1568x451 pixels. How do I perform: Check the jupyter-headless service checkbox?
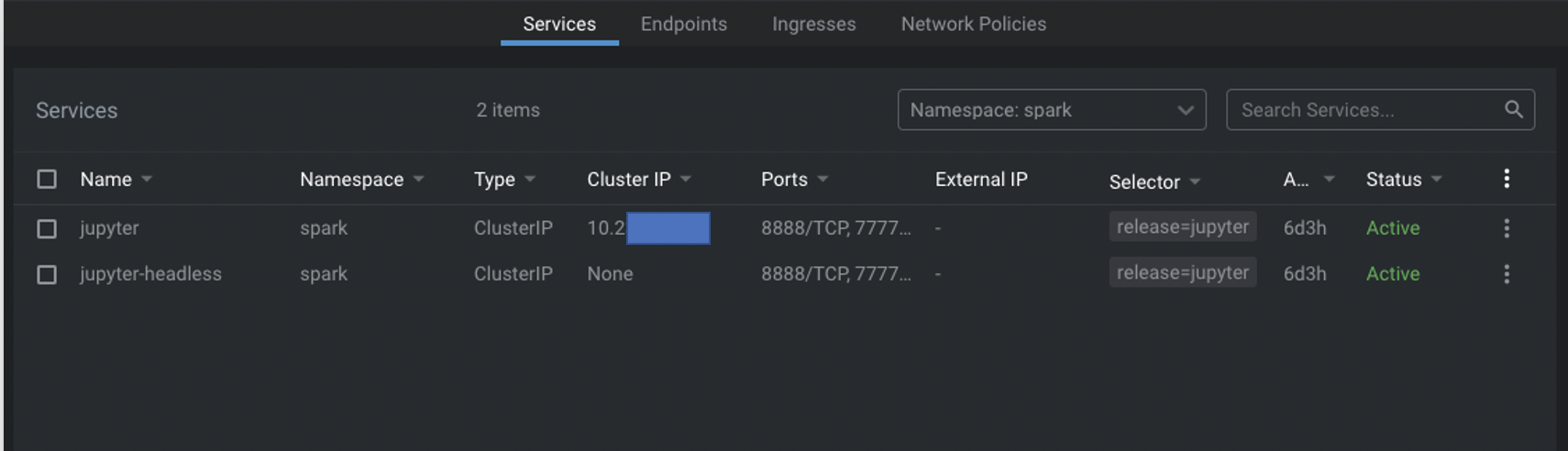(x=47, y=274)
